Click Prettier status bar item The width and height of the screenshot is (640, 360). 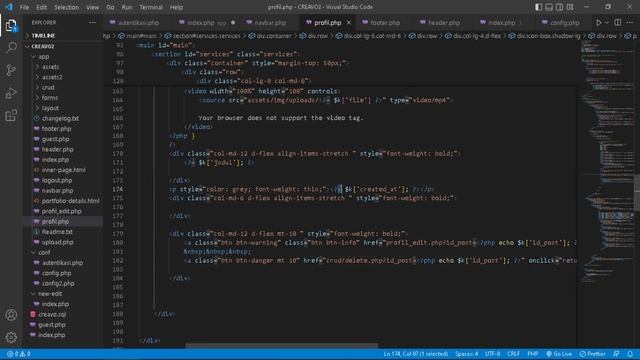pos(593,354)
